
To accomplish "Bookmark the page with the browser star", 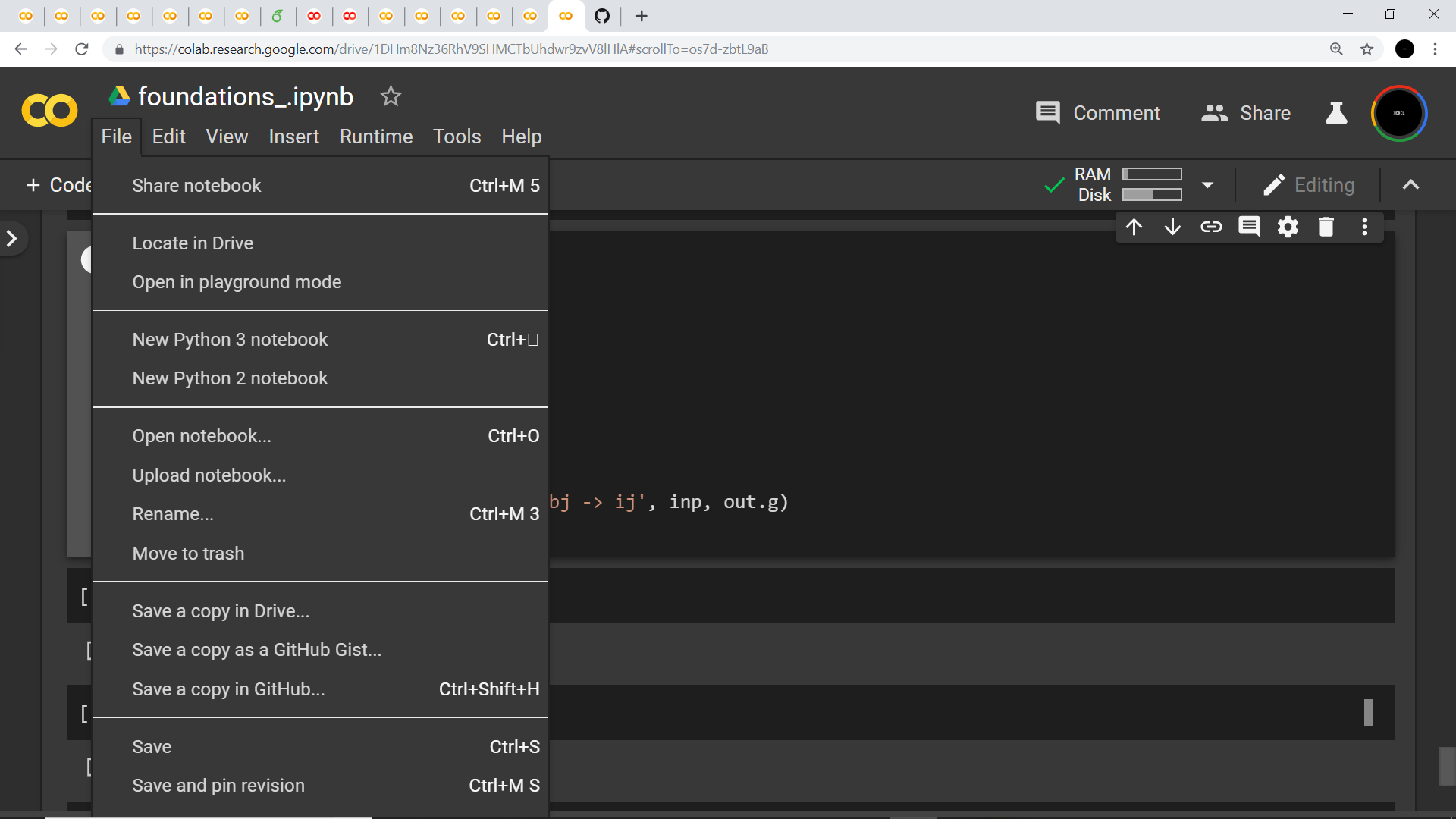I will [1367, 49].
